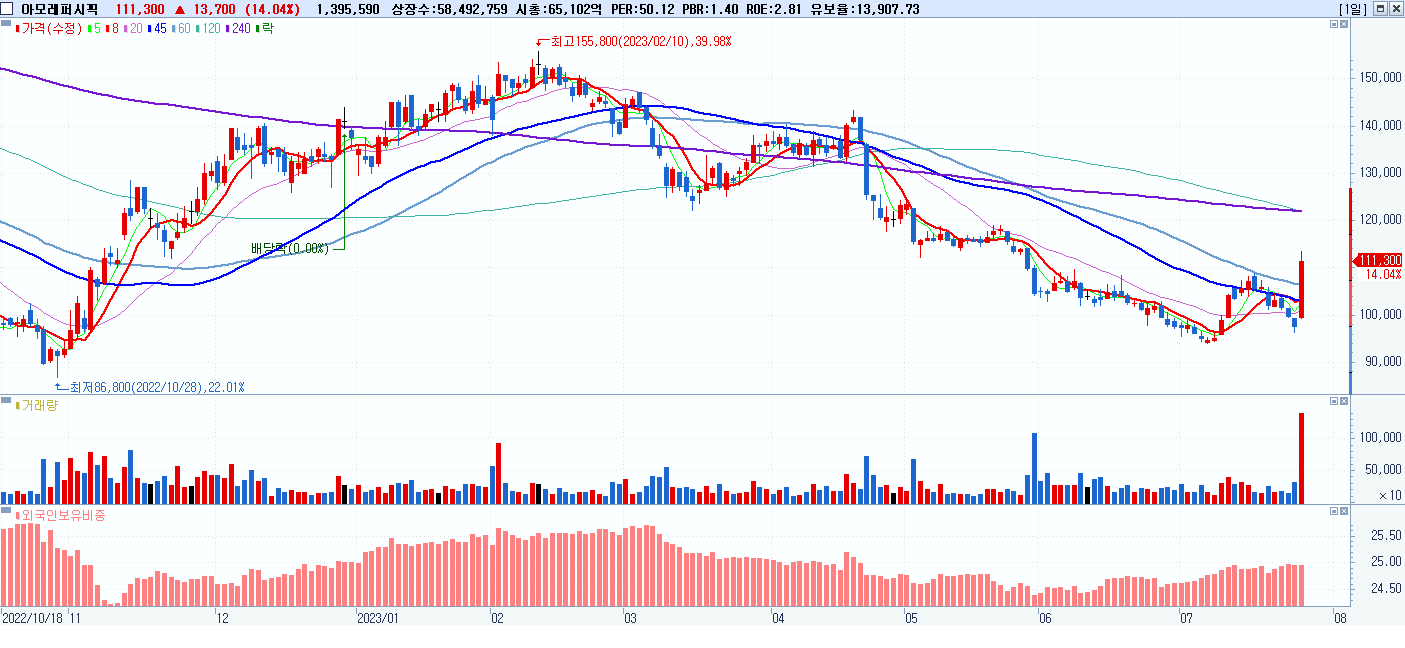Screen dimensions: 1405x648
Task: Close the chart window from title bar
Action: pos(1396,9)
